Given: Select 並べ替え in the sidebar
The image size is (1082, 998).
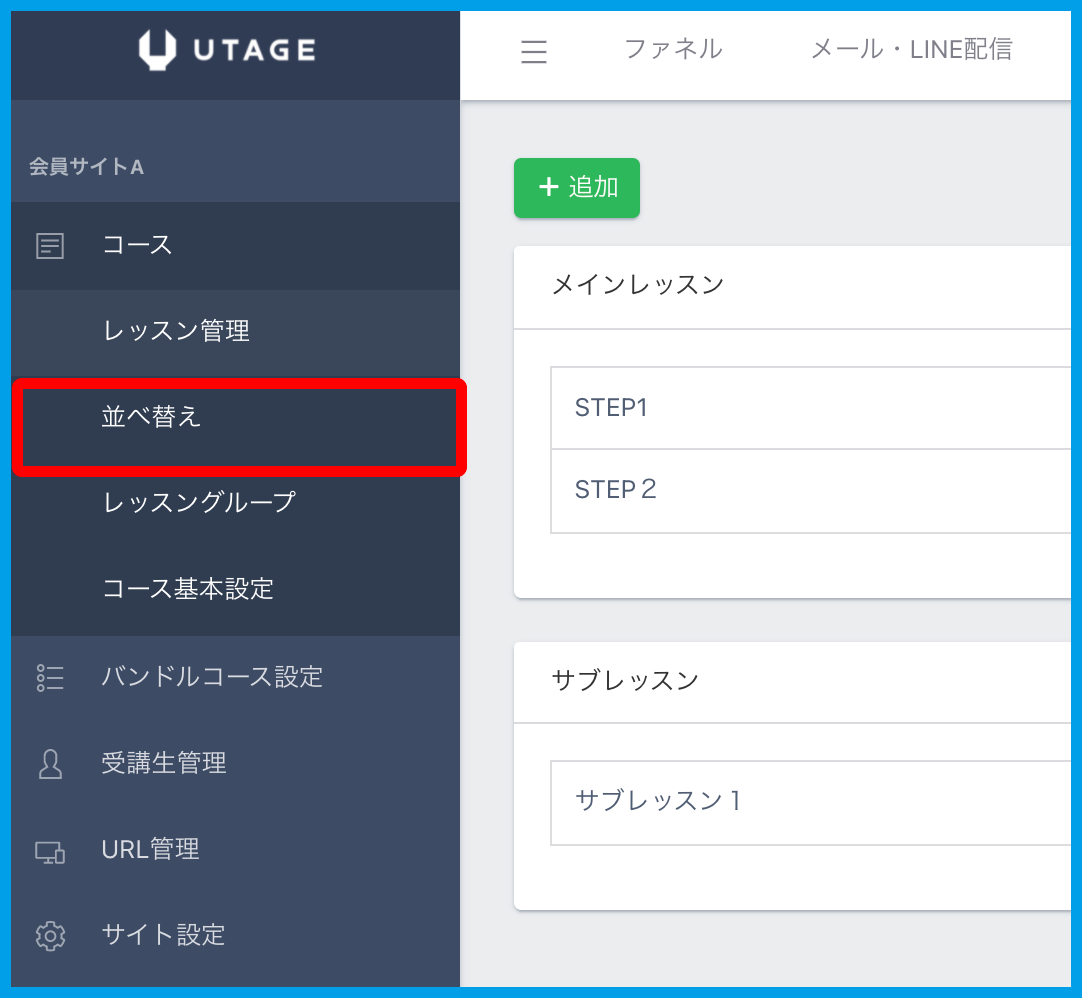Looking at the screenshot, I should click(x=152, y=417).
